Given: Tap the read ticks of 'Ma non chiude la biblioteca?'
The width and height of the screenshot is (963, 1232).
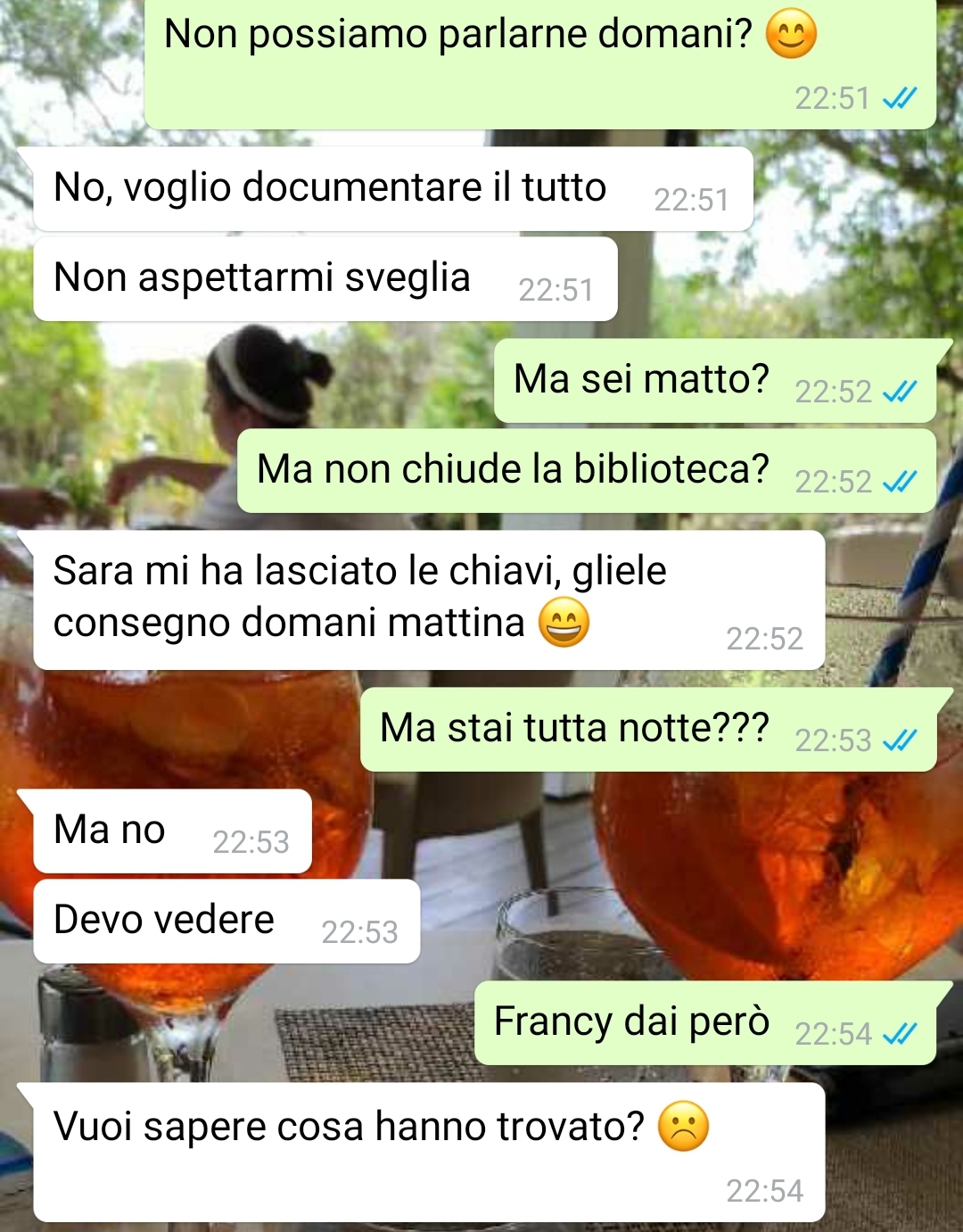Looking at the screenshot, I should tap(900, 482).
